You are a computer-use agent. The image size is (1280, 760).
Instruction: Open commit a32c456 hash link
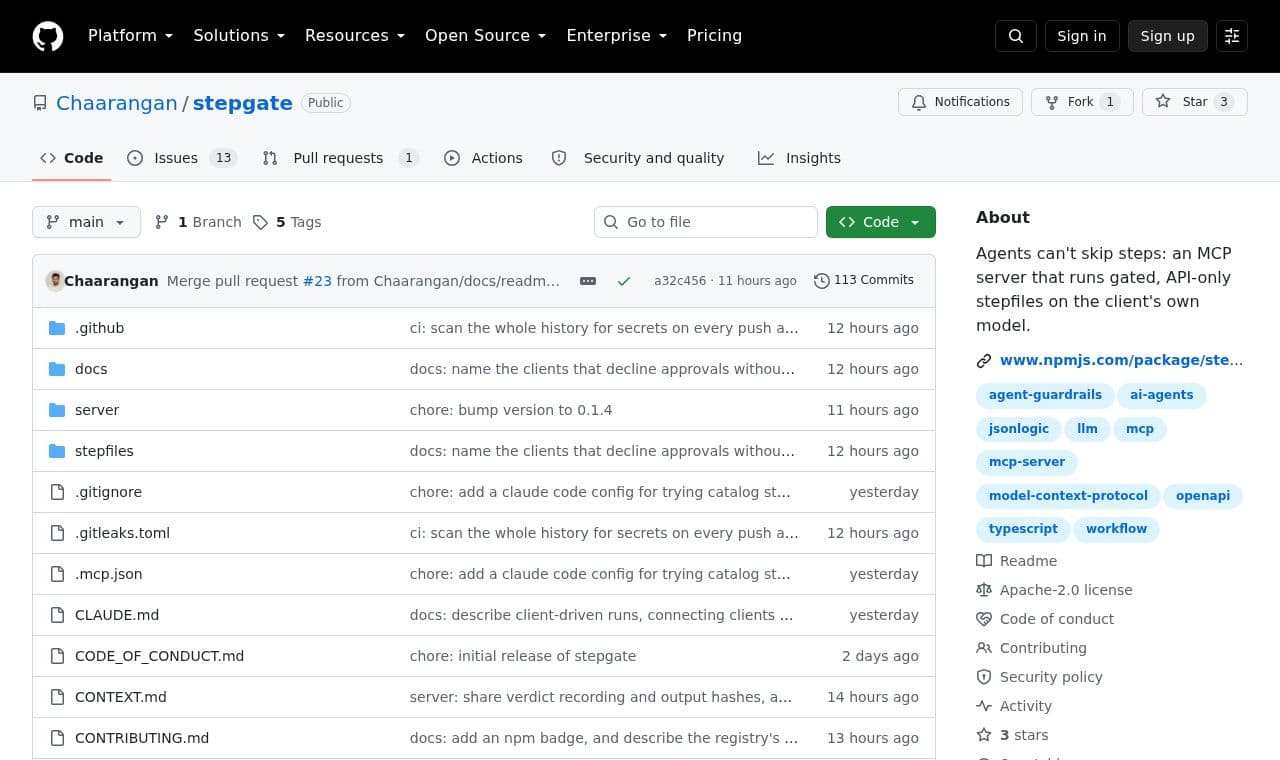pyautogui.click(x=680, y=281)
